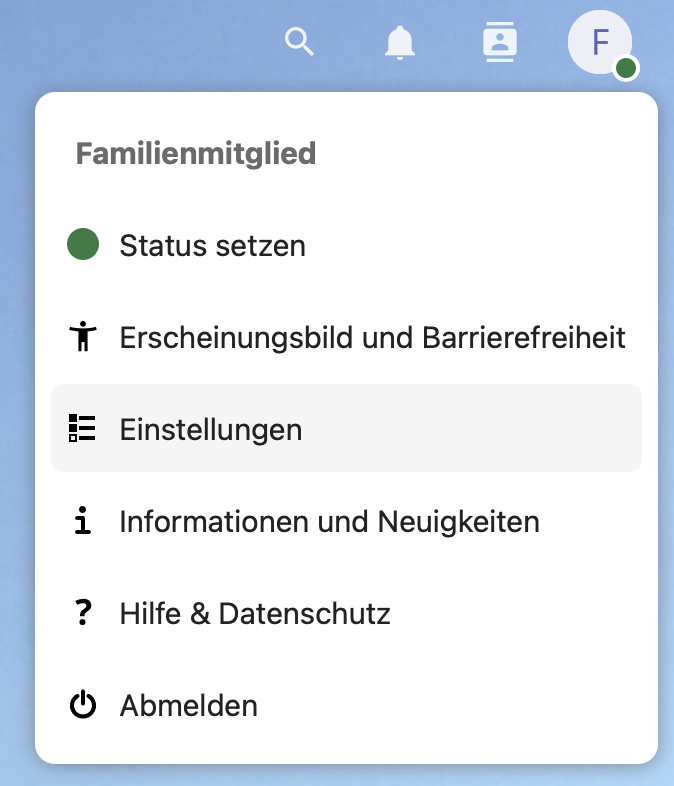Select the Status setzen menu entry
Viewport: 674px width, 786px height.
click(212, 245)
